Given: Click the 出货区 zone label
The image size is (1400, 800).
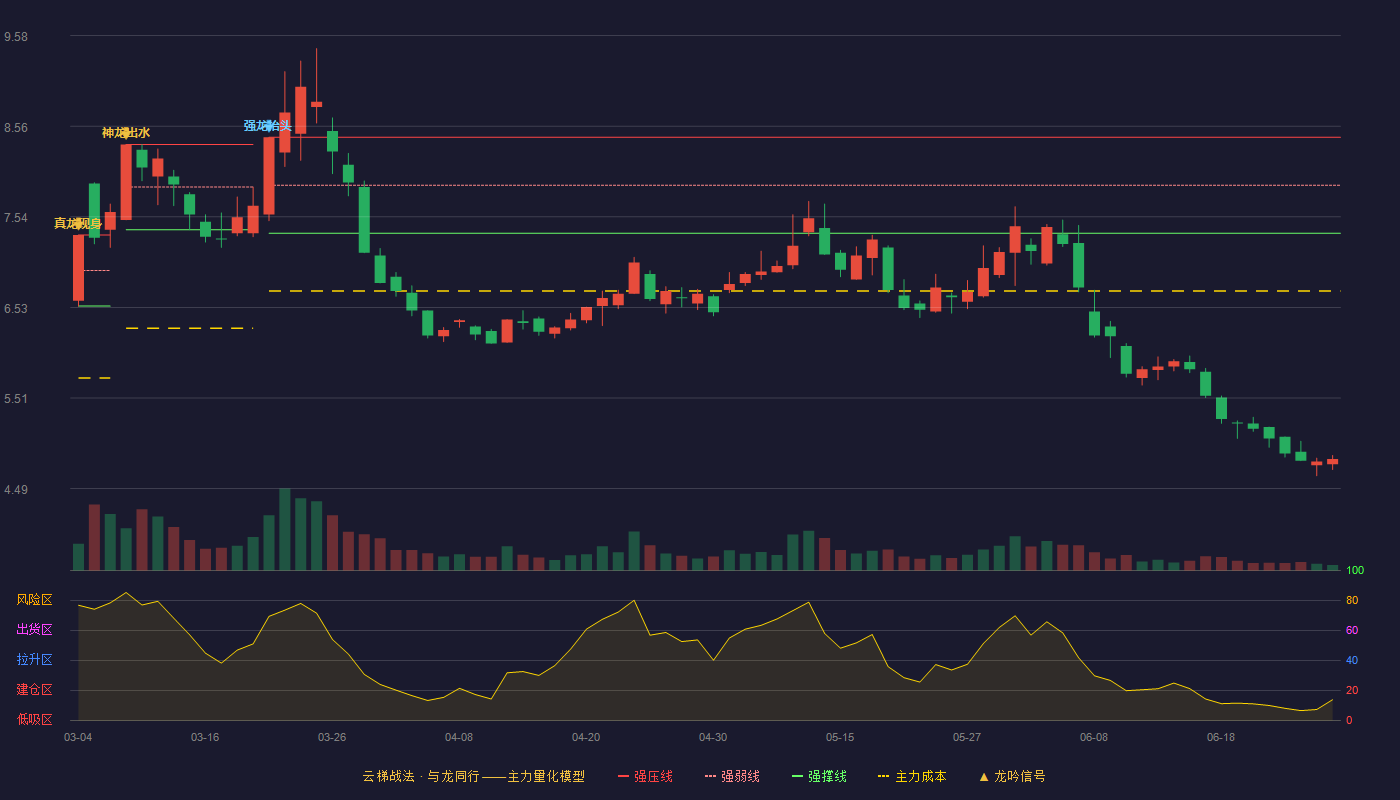Looking at the screenshot, I should pos(35,630).
